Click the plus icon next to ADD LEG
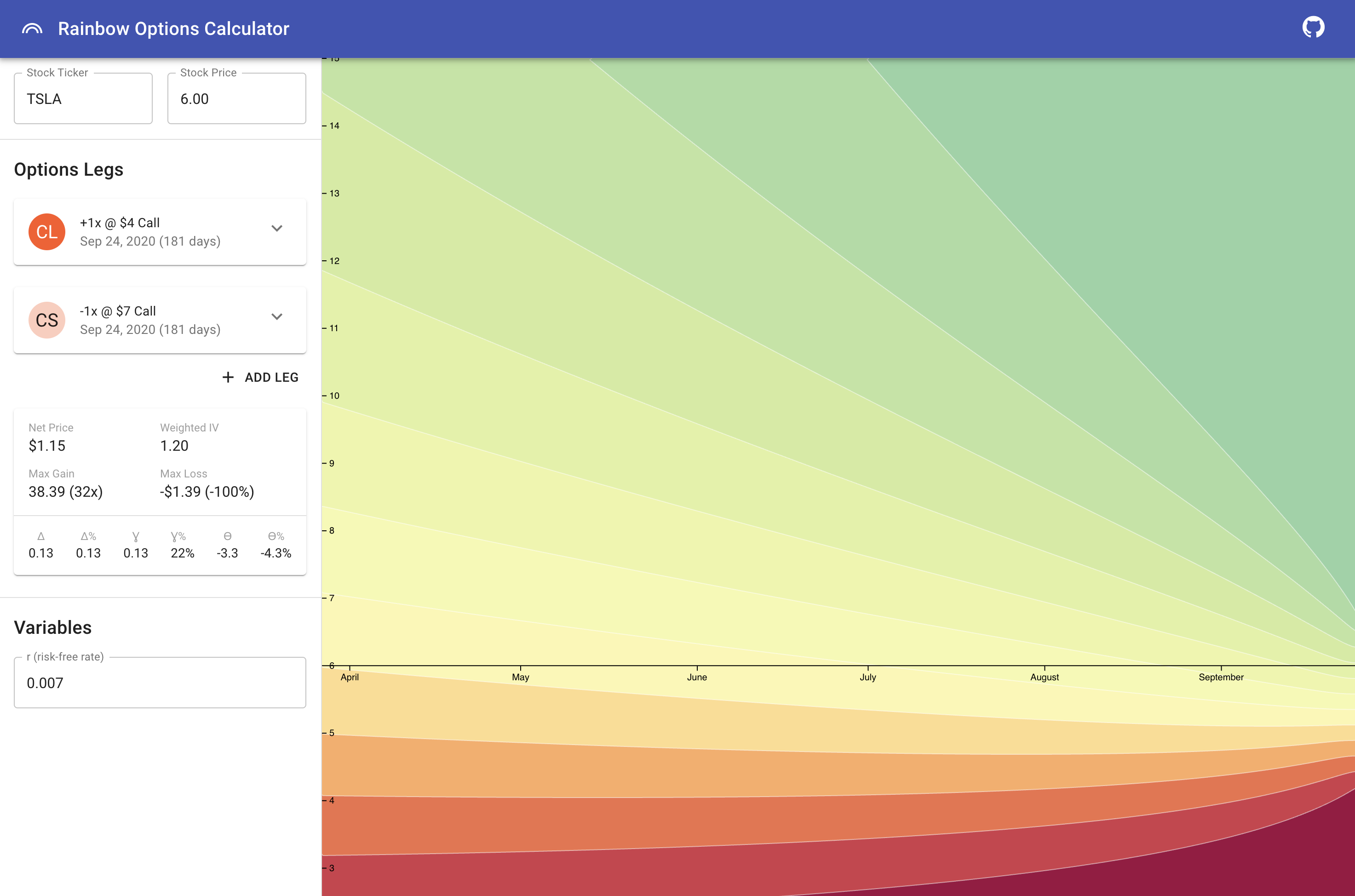The height and width of the screenshot is (896, 1355). [x=228, y=377]
